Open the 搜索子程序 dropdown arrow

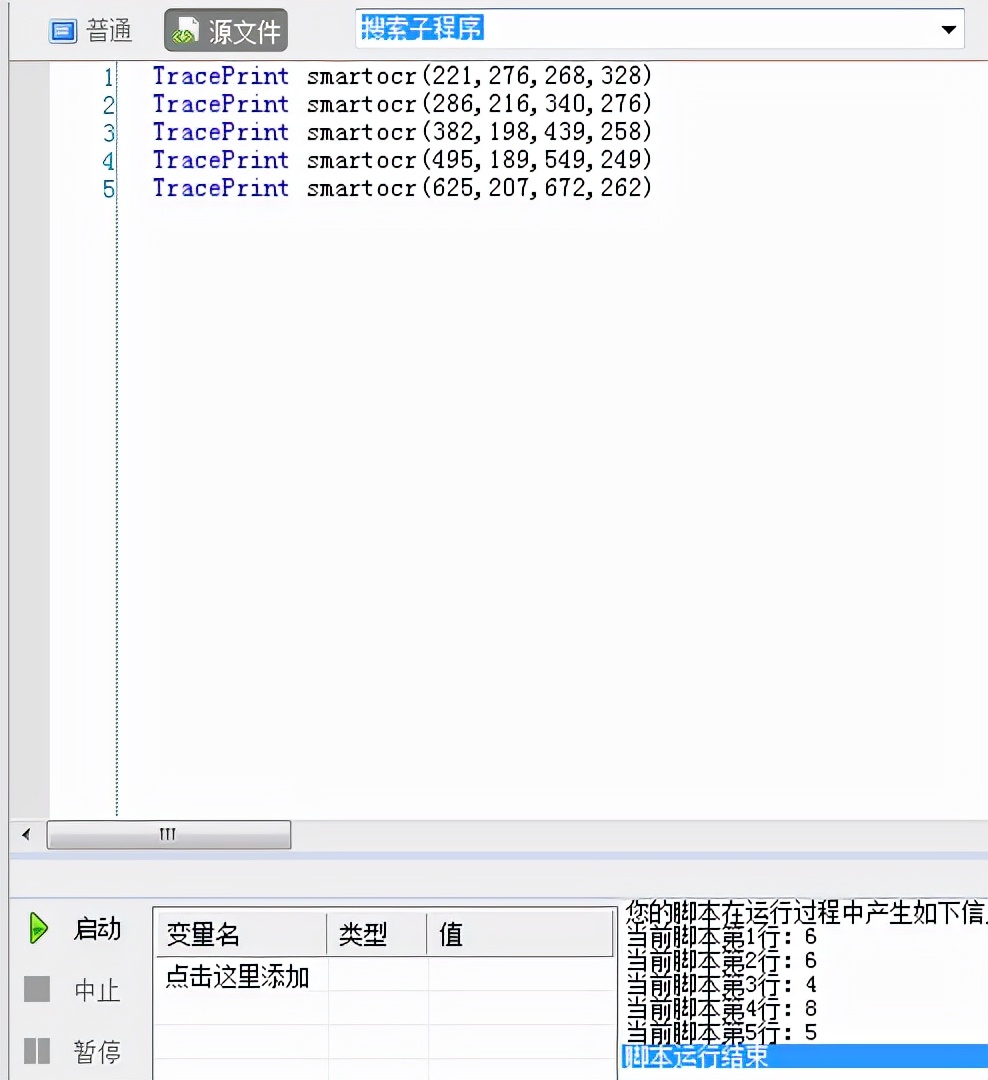pos(948,30)
